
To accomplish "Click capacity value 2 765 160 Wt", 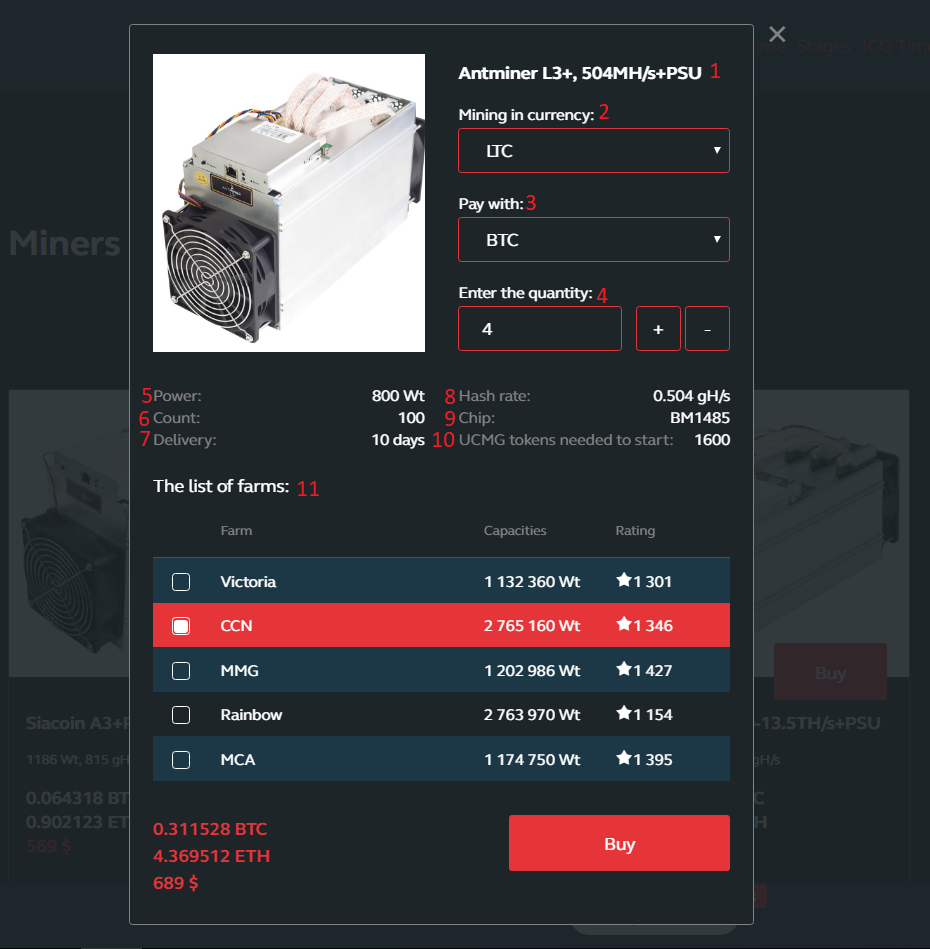I will point(532,626).
